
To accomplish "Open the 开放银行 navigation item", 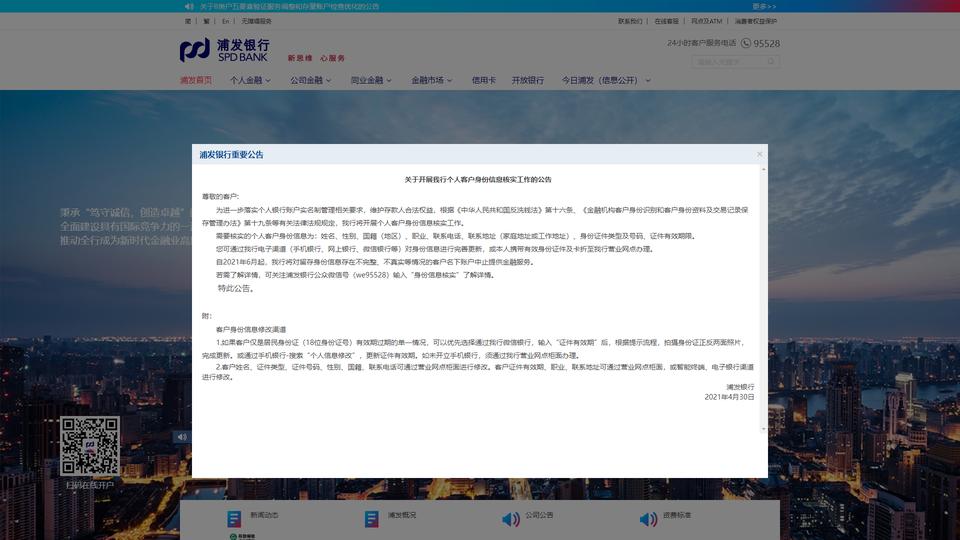I will pos(528,80).
